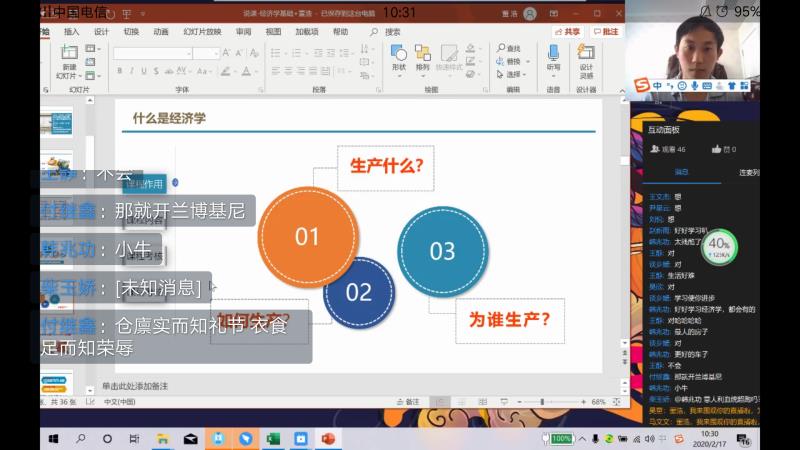Click the Sogou input method logo
This screenshot has width=800, height=450.
point(642,86)
